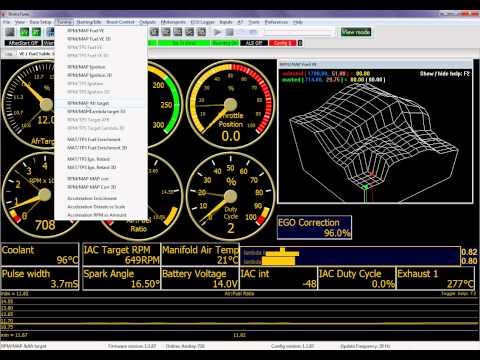Click the icon right of the stop button
This screenshot has height=360, width=480.
(x=241, y=32)
